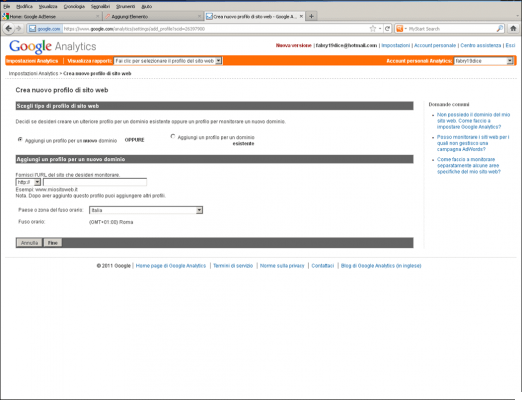Image resolution: width=522 pixels, height=400 pixels.
Task: Open the Cronologia menu
Action: [74, 6]
